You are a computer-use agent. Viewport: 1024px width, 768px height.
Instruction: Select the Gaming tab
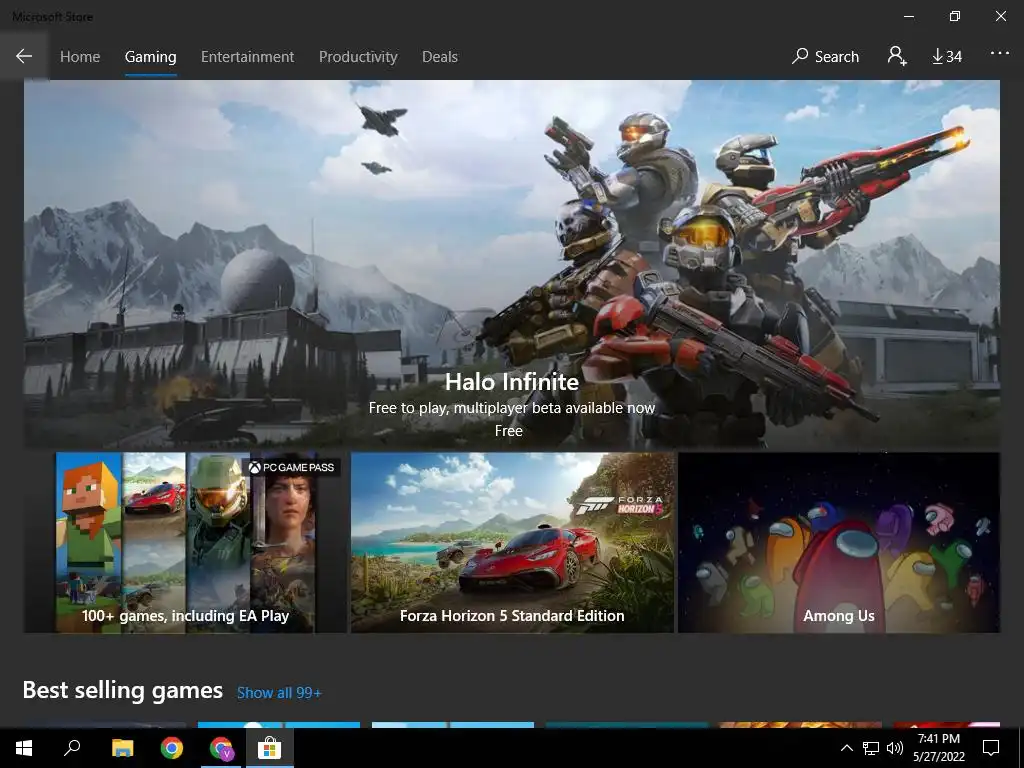[x=150, y=57]
